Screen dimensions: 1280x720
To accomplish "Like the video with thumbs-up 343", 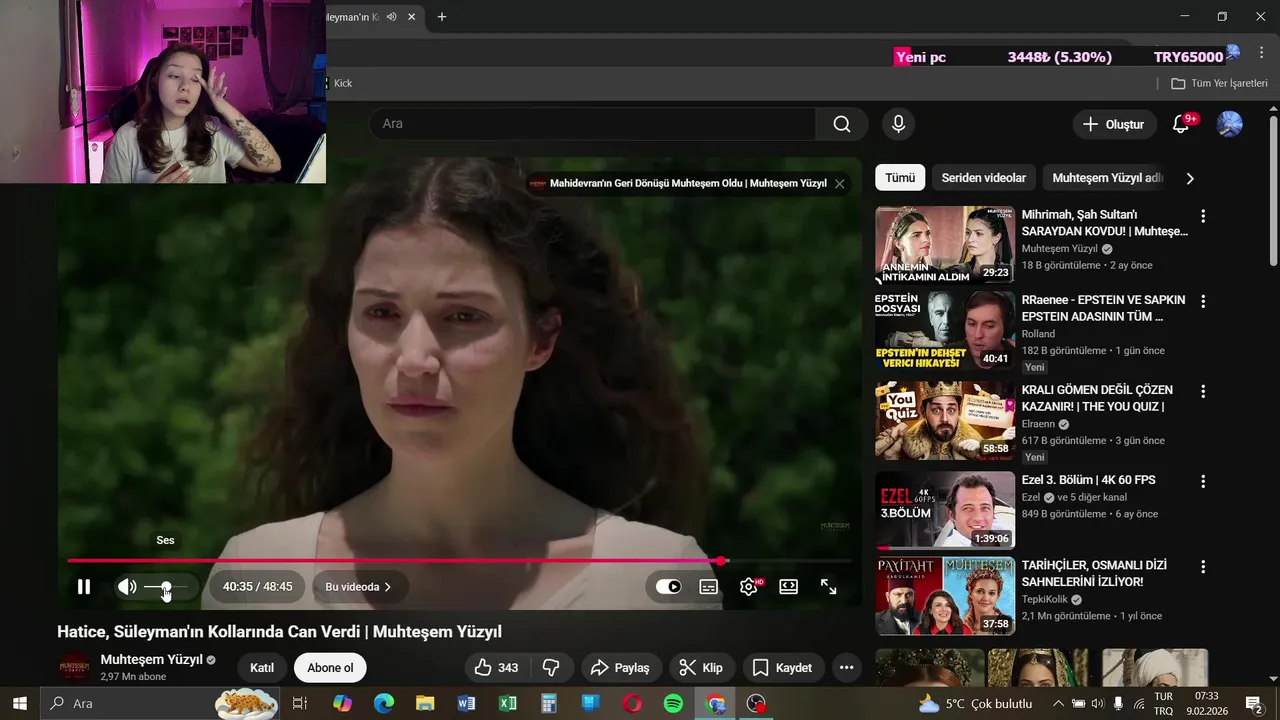I will [497, 667].
